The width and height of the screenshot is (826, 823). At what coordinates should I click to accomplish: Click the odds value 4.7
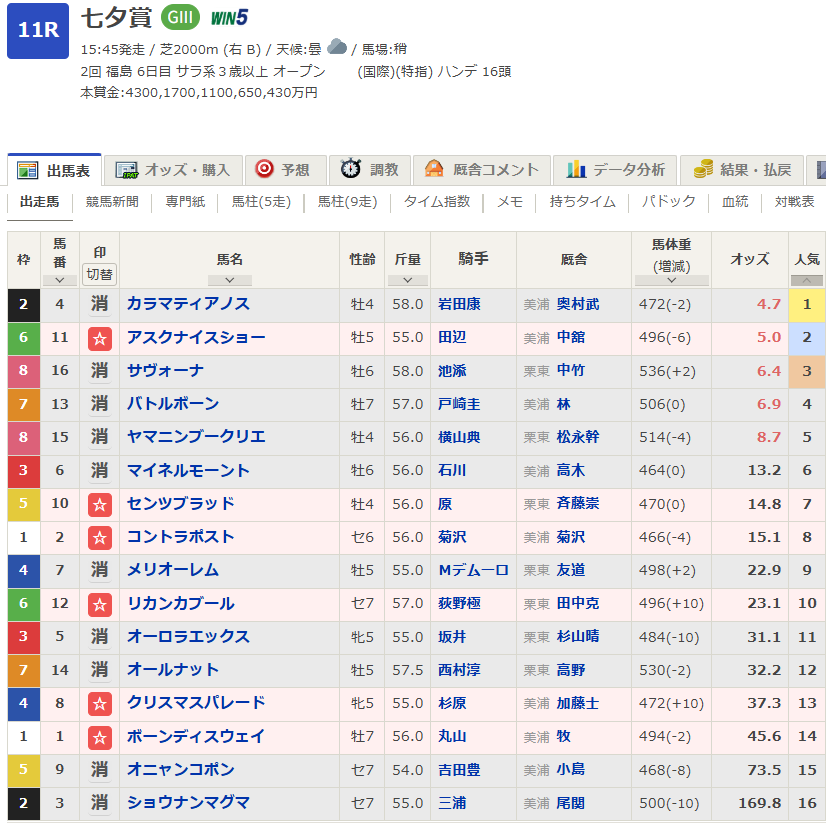769,304
